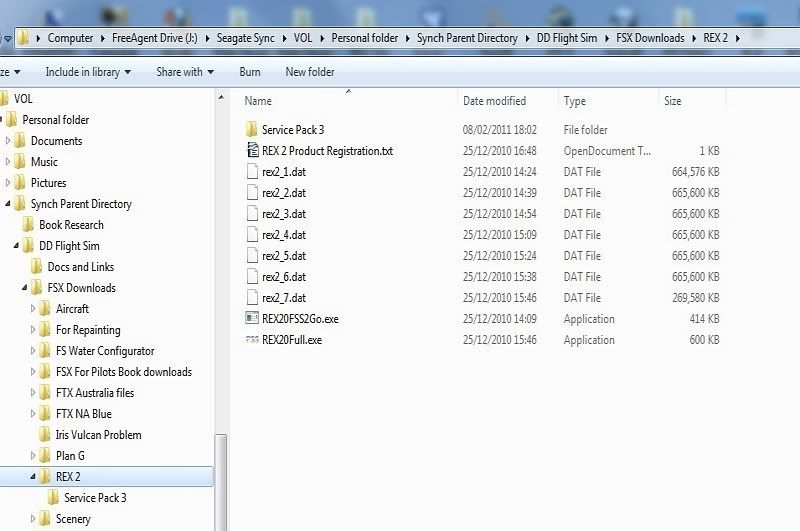Navigate to Synch Parent Directory in address bar
The height and width of the screenshot is (531, 800).
(x=467, y=38)
